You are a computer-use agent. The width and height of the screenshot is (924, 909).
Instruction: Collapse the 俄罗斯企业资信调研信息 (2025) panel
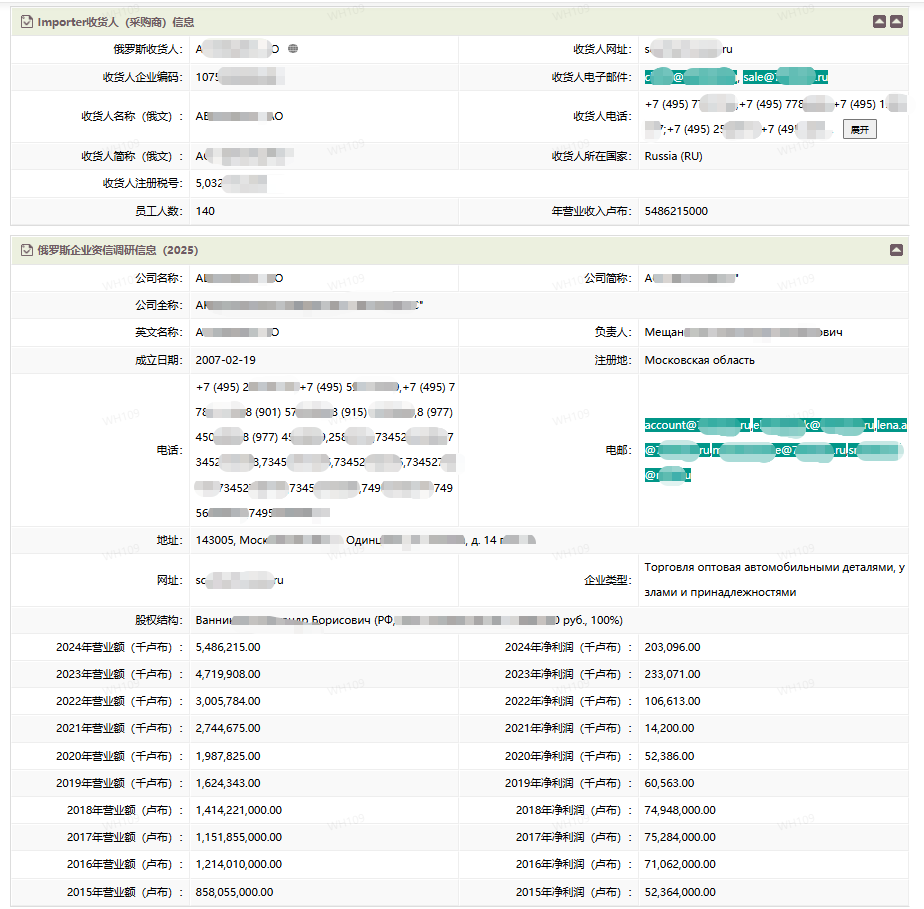[x=897, y=250]
